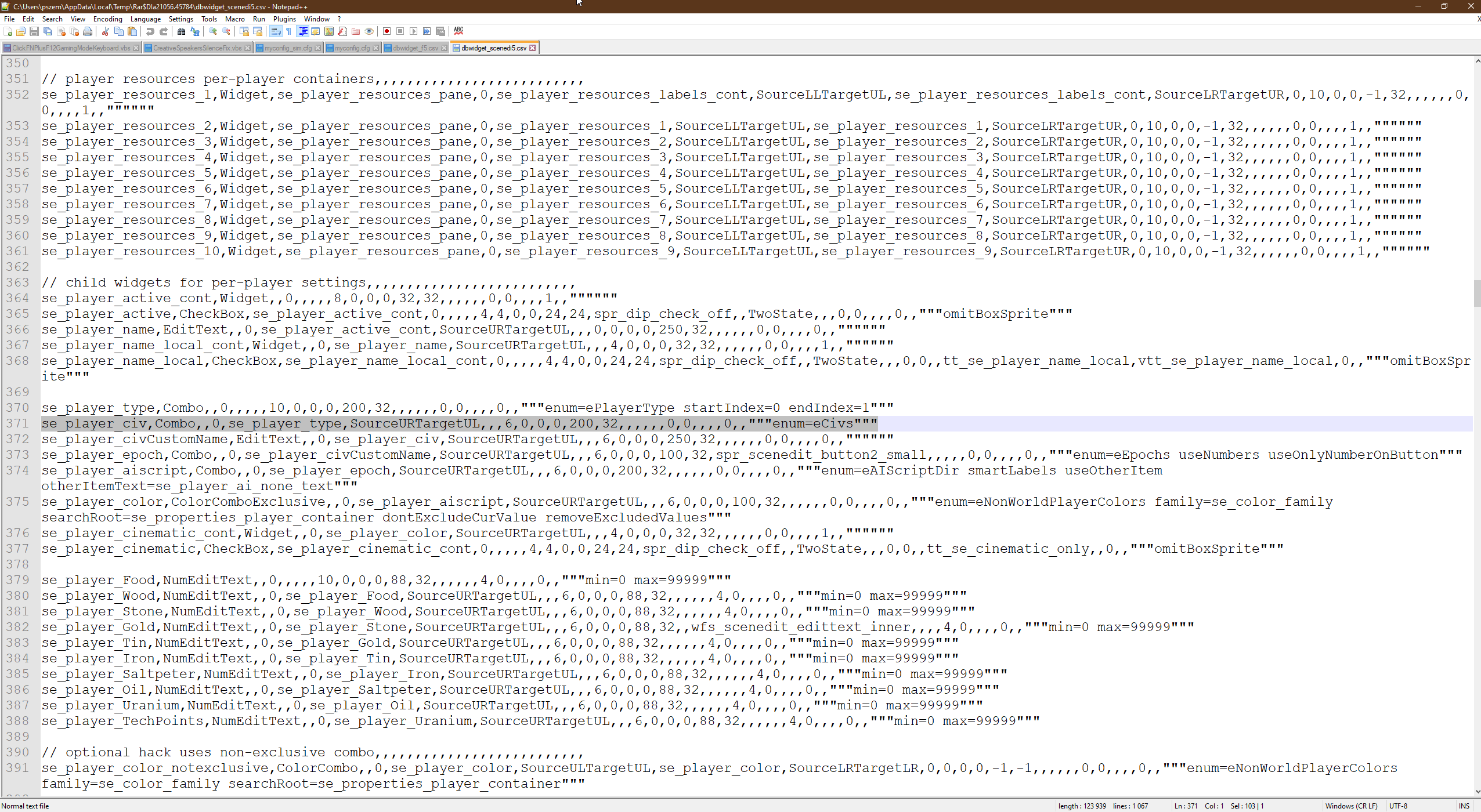Switch to myconfig_sim.cfg tab
The width and height of the screenshot is (1481, 812).
tap(288, 48)
